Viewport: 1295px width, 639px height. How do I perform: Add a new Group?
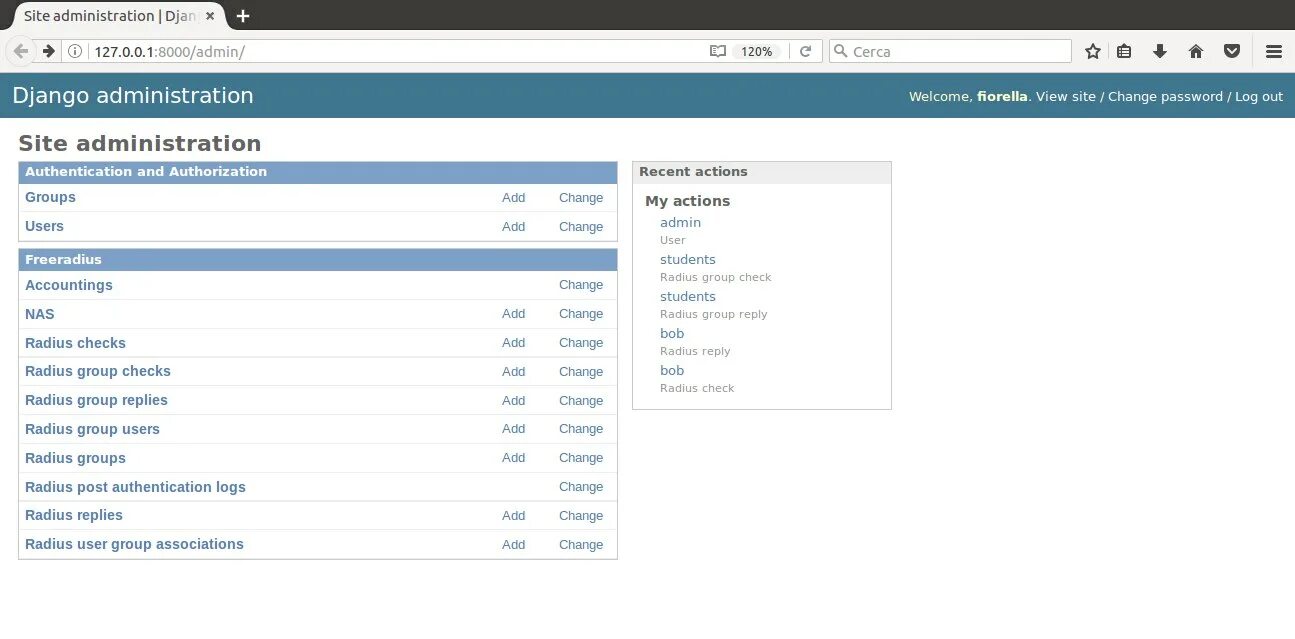click(x=513, y=198)
